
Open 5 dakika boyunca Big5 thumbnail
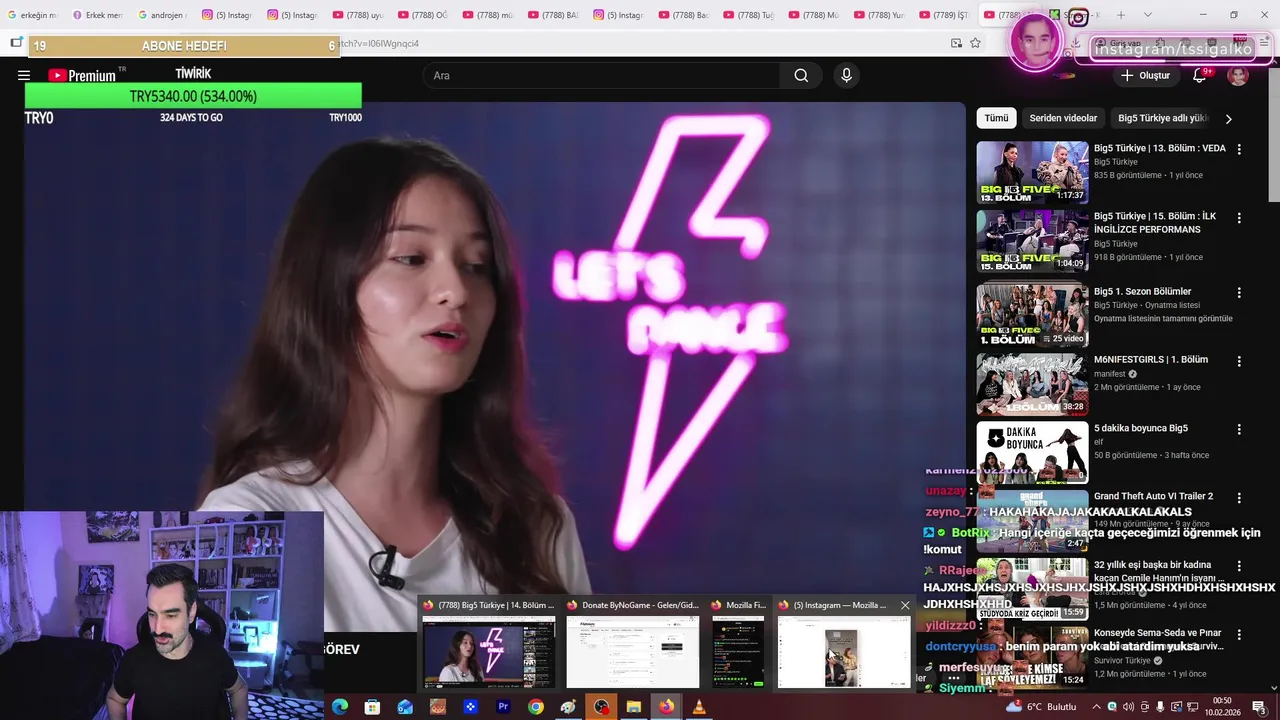[x=1032, y=452]
